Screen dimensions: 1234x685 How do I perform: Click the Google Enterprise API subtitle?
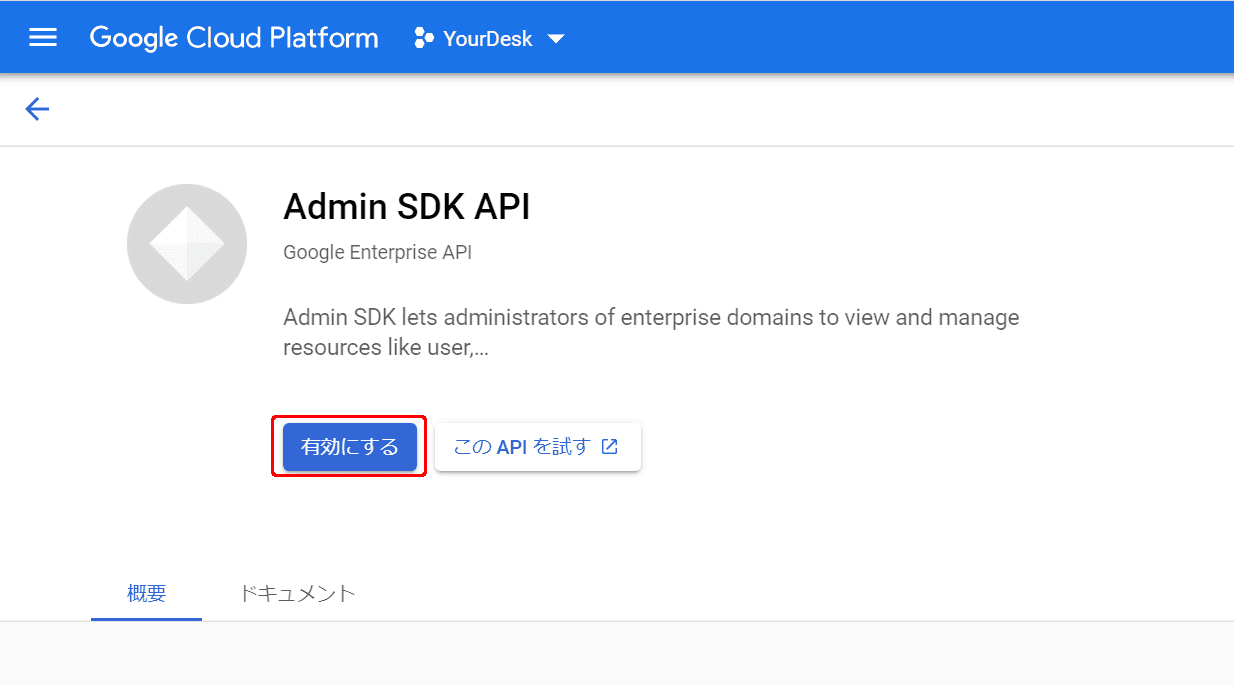(x=378, y=253)
